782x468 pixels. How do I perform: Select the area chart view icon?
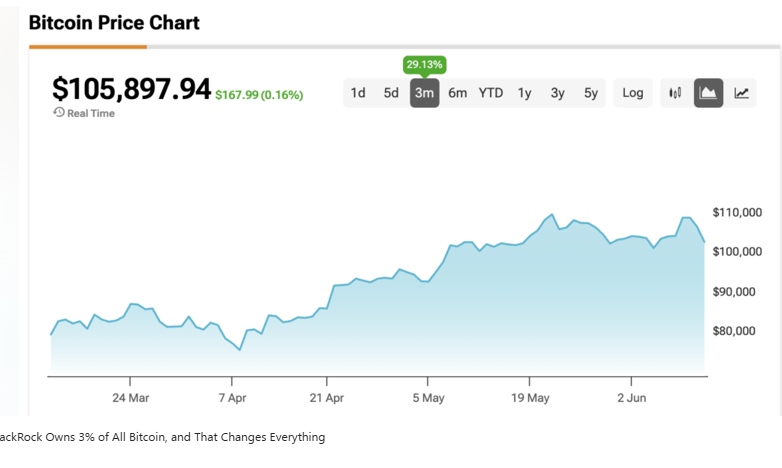tap(708, 93)
